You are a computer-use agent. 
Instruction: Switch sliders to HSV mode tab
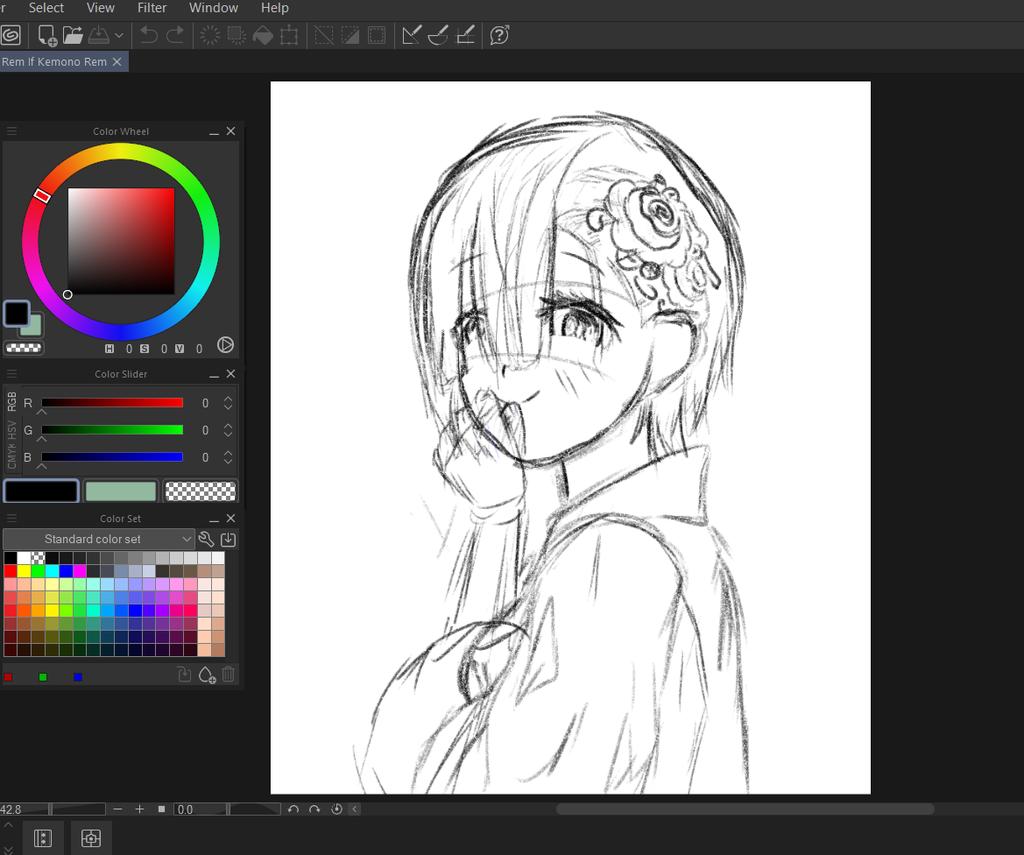click(12, 431)
